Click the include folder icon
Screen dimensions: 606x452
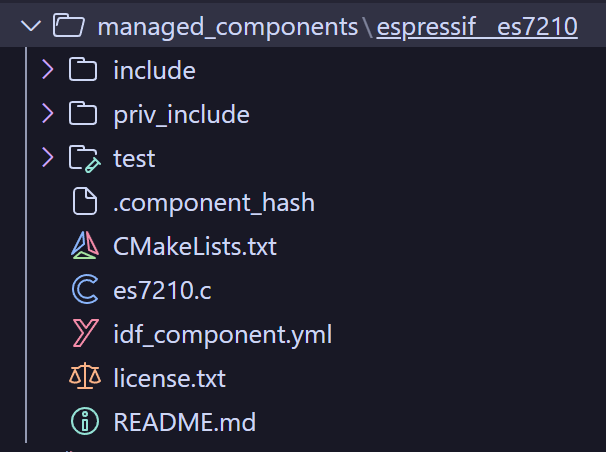click(84, 70)
